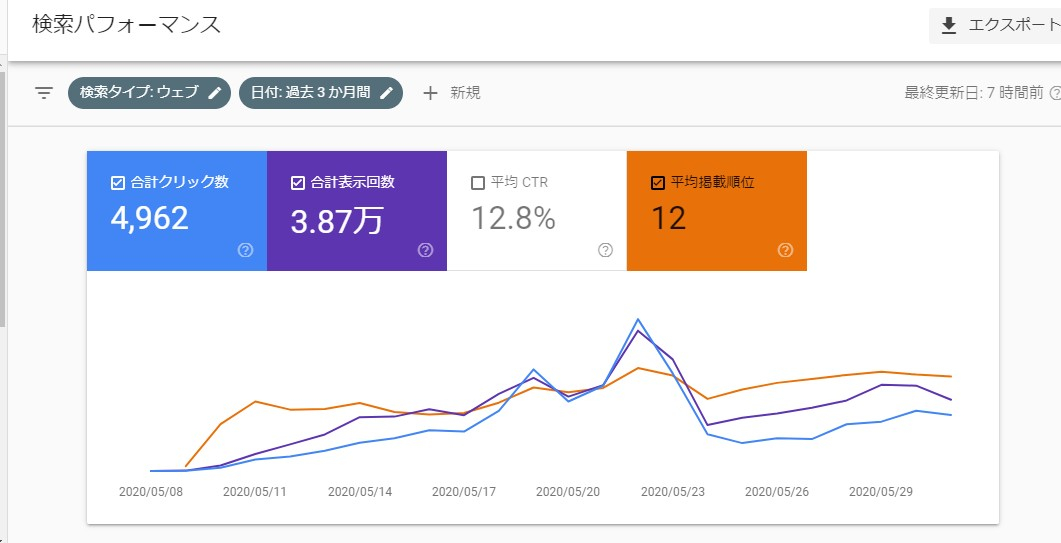Uncheck the 合計表示回数 checkbox

tap(297, 183)
